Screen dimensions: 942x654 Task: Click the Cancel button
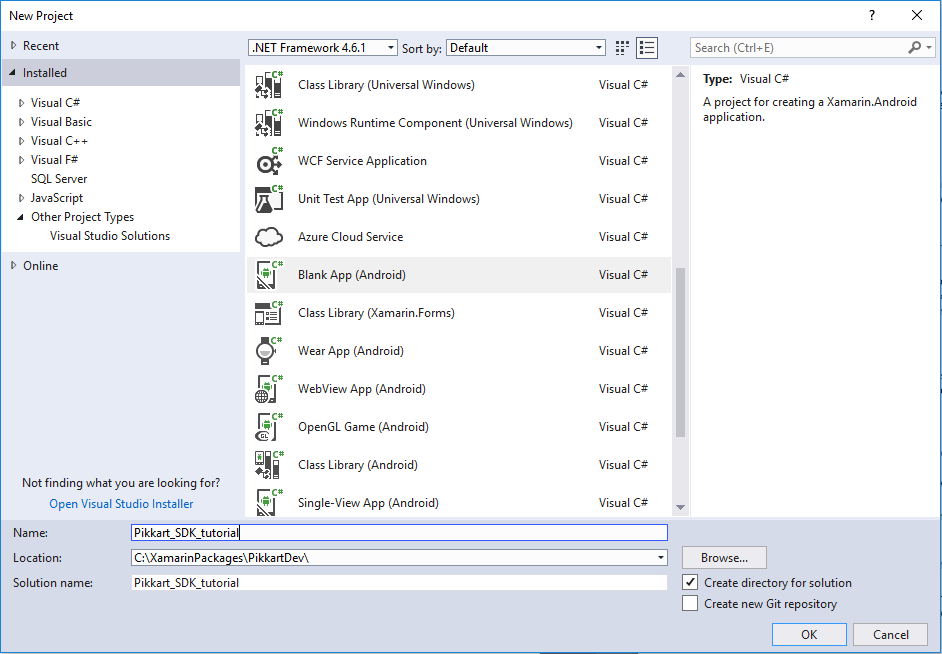pyautogui.click(x=890, y=634)
